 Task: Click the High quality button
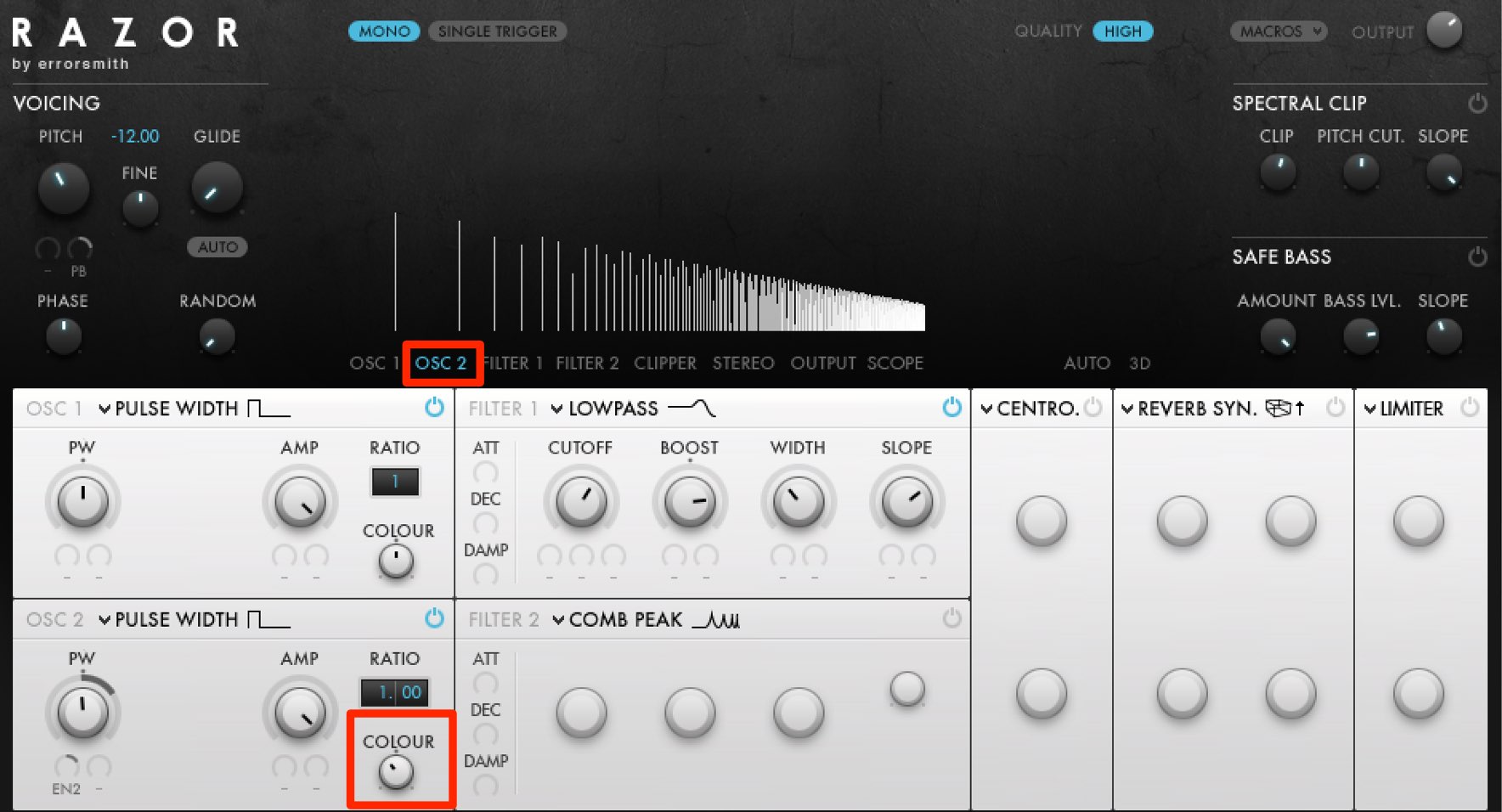pos(1122,31)
